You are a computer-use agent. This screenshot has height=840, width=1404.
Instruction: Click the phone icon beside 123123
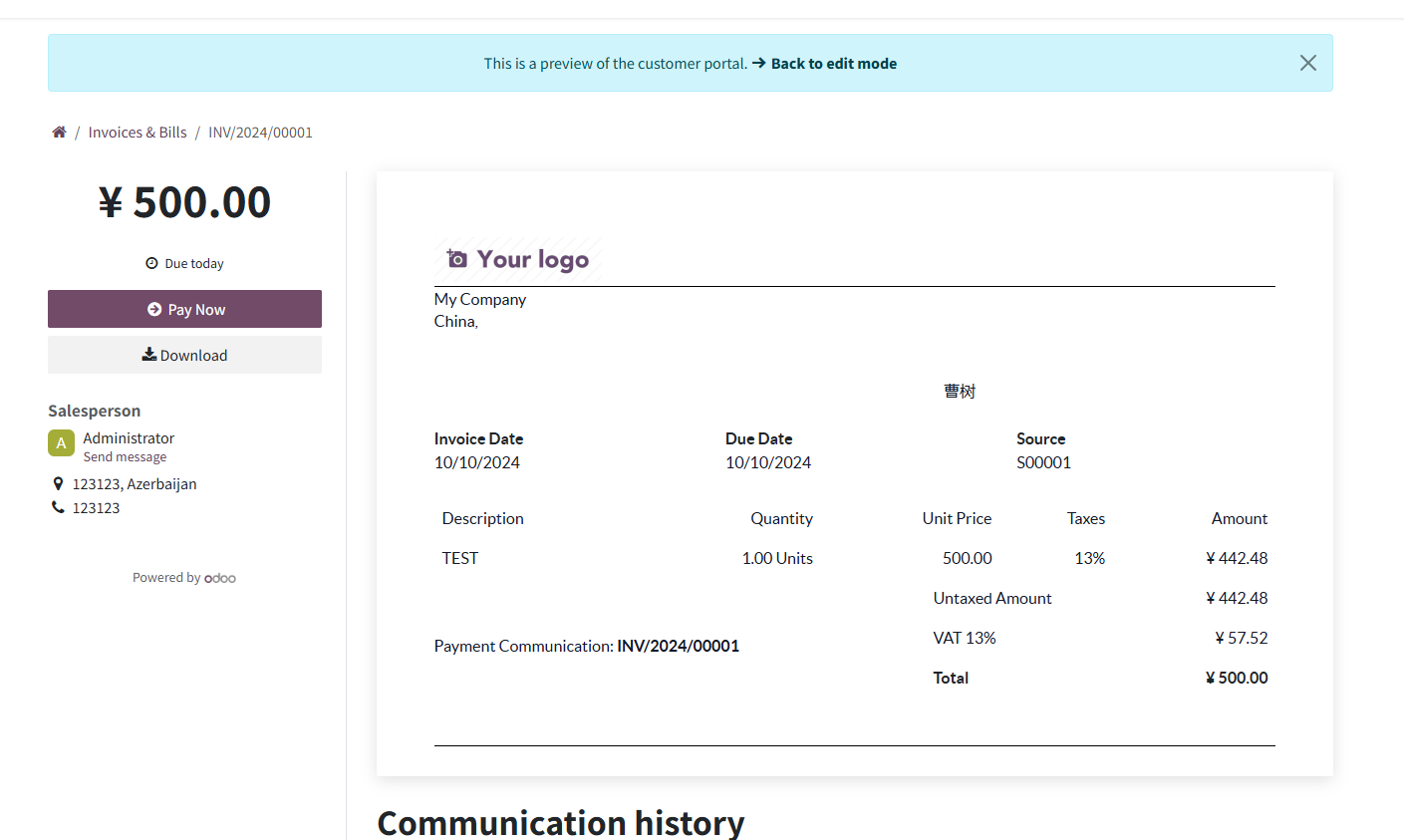pyautogui.click(x=58, y=507)
